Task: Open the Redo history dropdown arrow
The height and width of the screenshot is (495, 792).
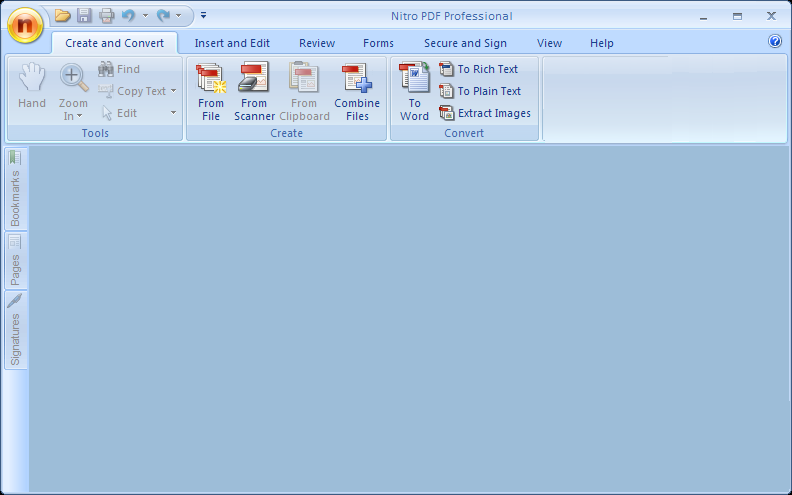Action: click(x=178, y=16)
